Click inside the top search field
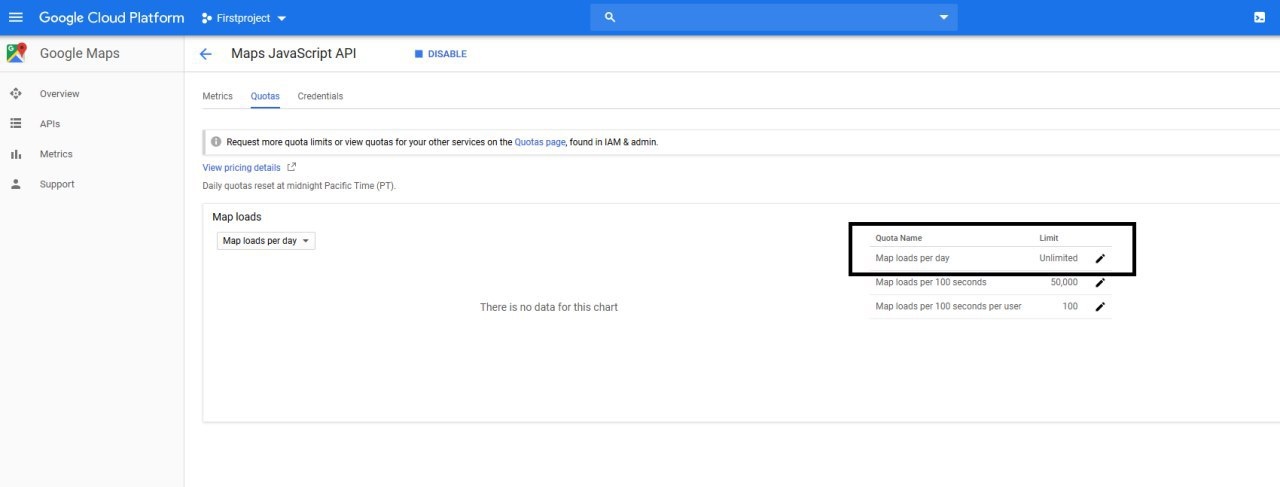Viewport: 1280px width, 487px height. [774, 18]
